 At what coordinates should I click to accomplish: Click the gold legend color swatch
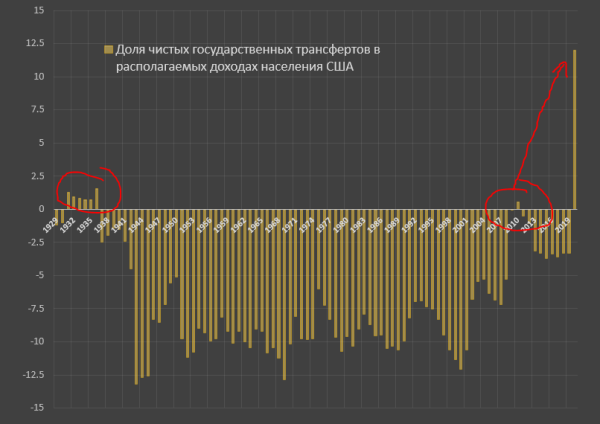coord(108,50)
